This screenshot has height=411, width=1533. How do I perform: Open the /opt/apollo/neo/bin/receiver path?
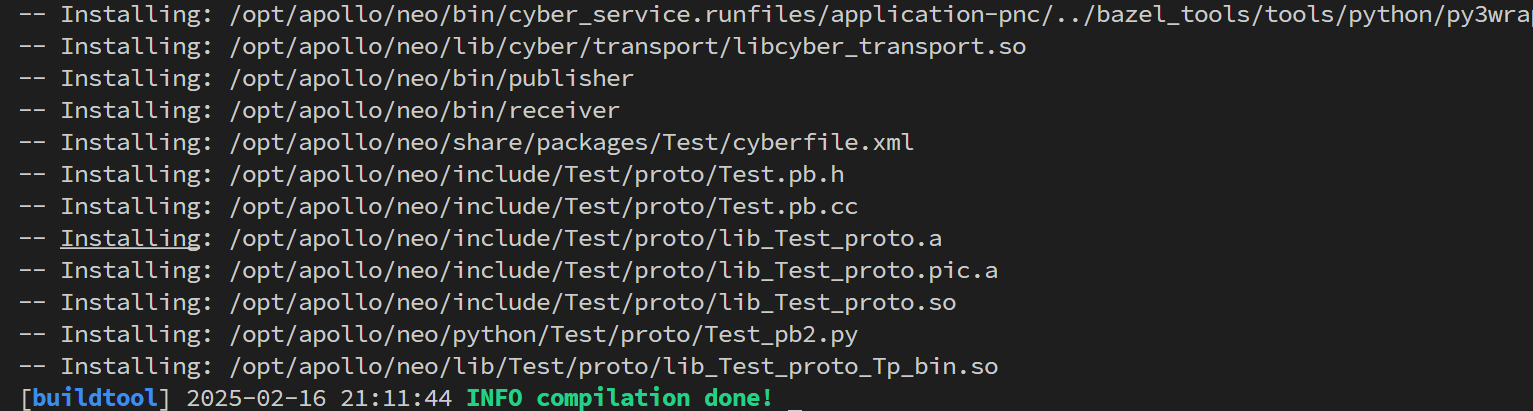click(425, 110)
